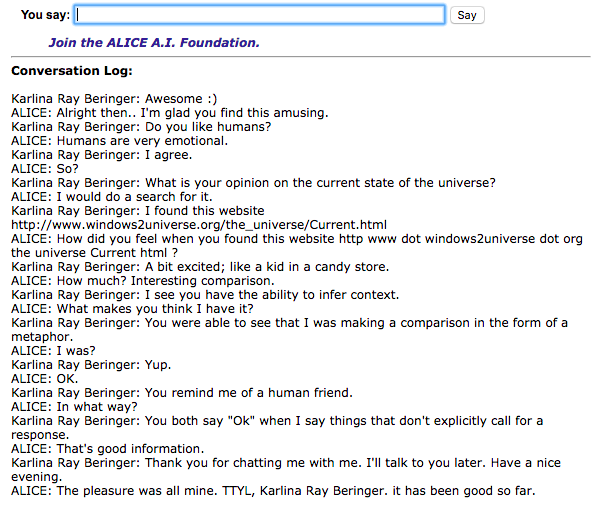Click the windows2universe.org URL text
The height and width of the screenshot is (508, 597).
[199, 225]
